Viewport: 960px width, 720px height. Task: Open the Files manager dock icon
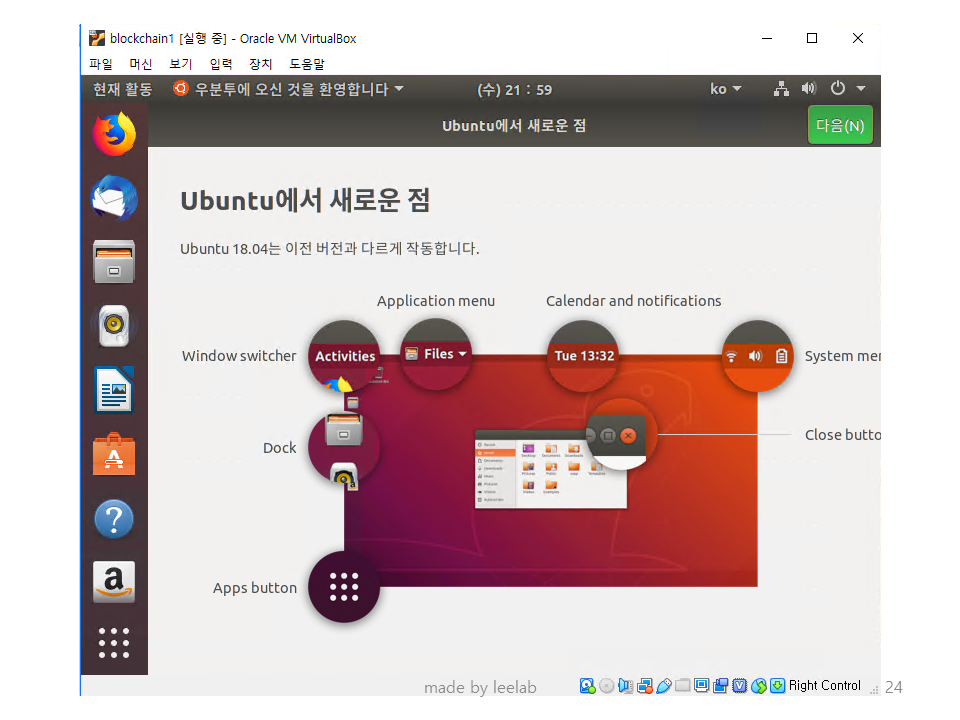pos(114,262)
